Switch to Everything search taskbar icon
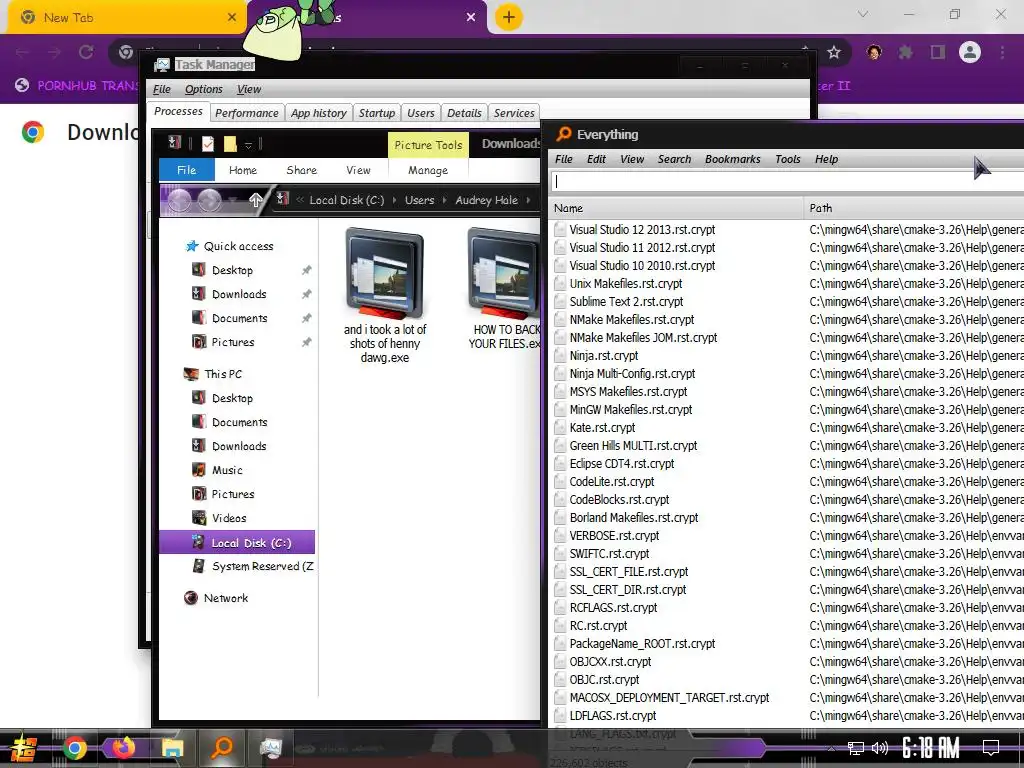 [x=222, y=748]
